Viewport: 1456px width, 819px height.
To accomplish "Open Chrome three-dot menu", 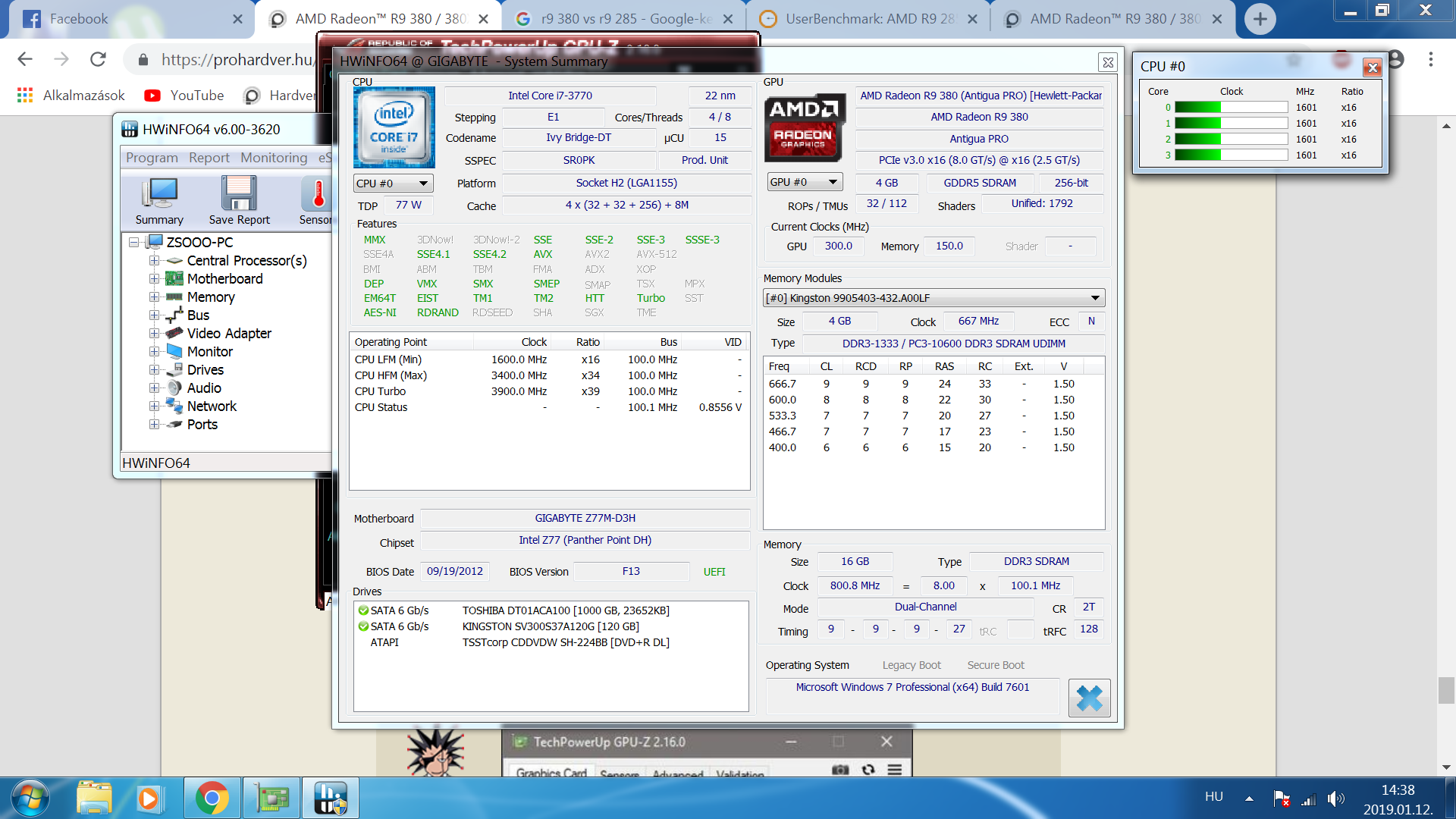I will point(1431,59).
